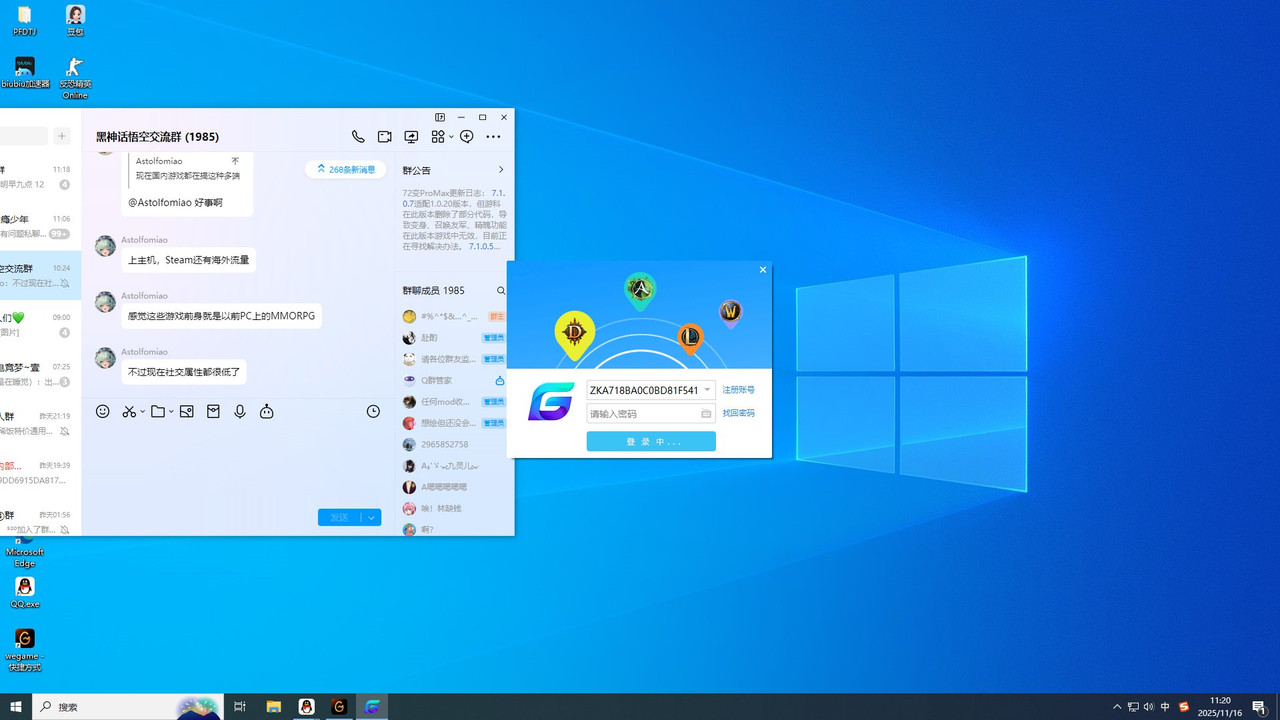Open screen sharing icon in QQ header
This screenshot has height=720, width=1280.
(411, 137)
